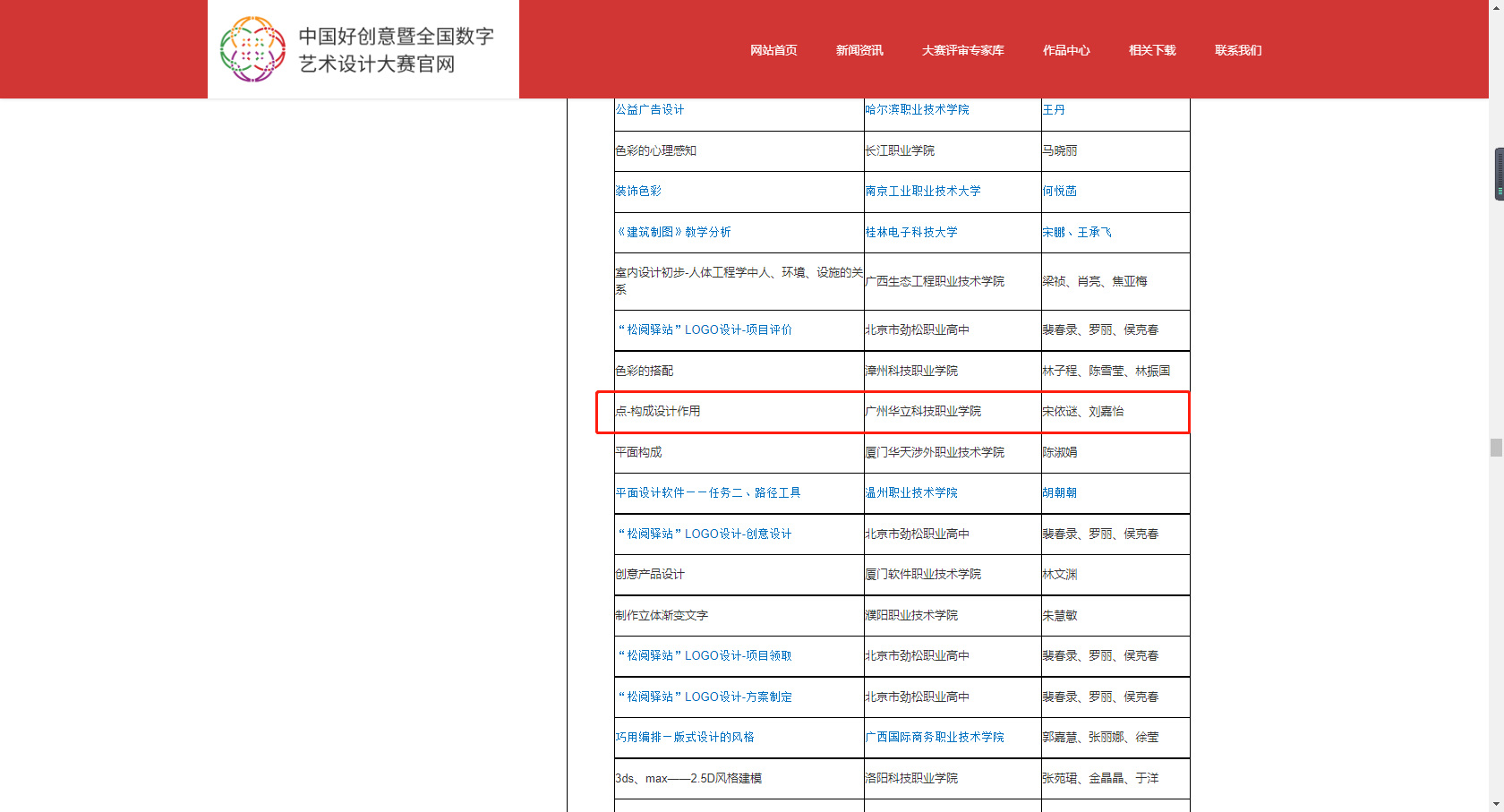Click the 装饰色彩 course link
Screen dimensions: 1504x812
pyautogui.click(x=638, y=191)
